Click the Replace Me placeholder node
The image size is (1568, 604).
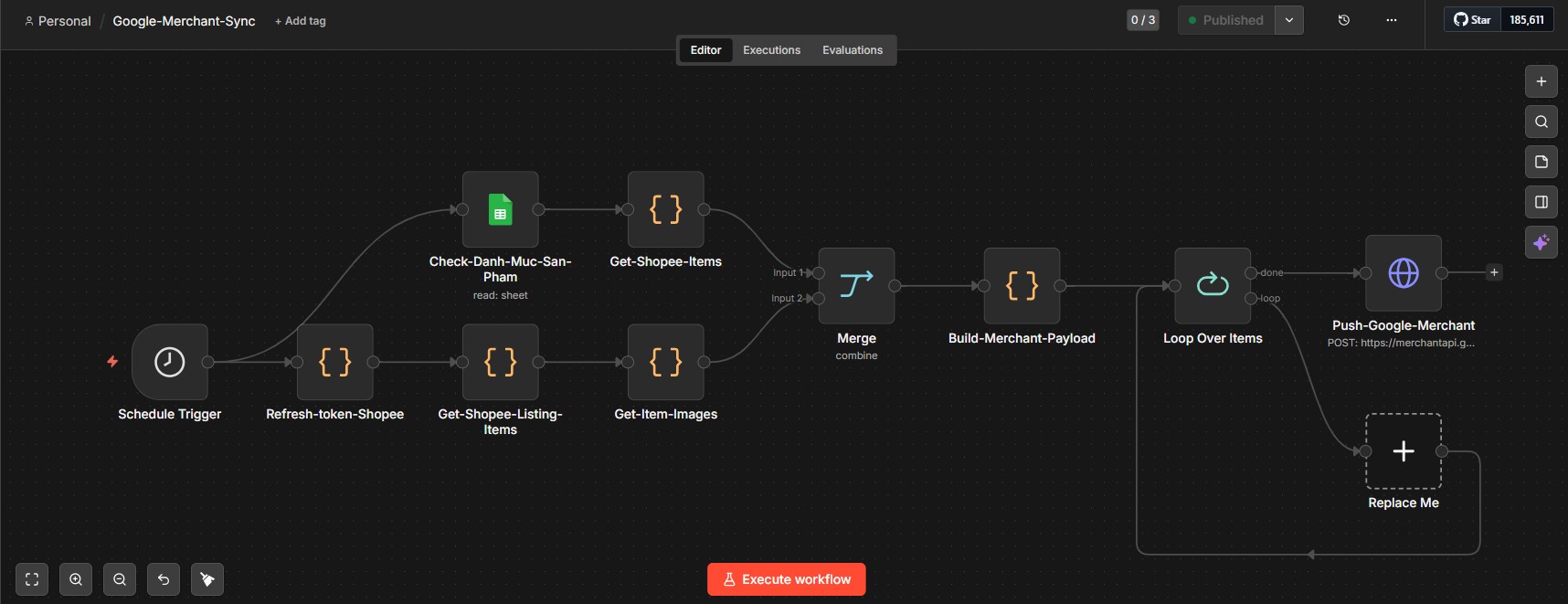pyautogui.click(x=1404, y=451)
